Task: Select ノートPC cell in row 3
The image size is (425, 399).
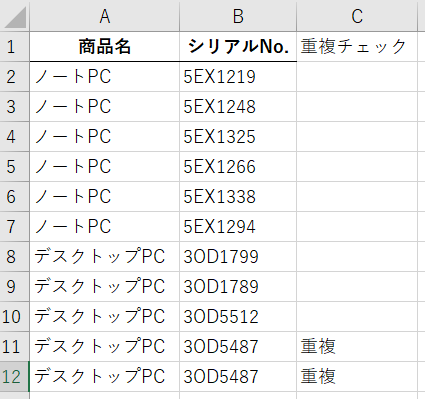Action: pos(105,107)
